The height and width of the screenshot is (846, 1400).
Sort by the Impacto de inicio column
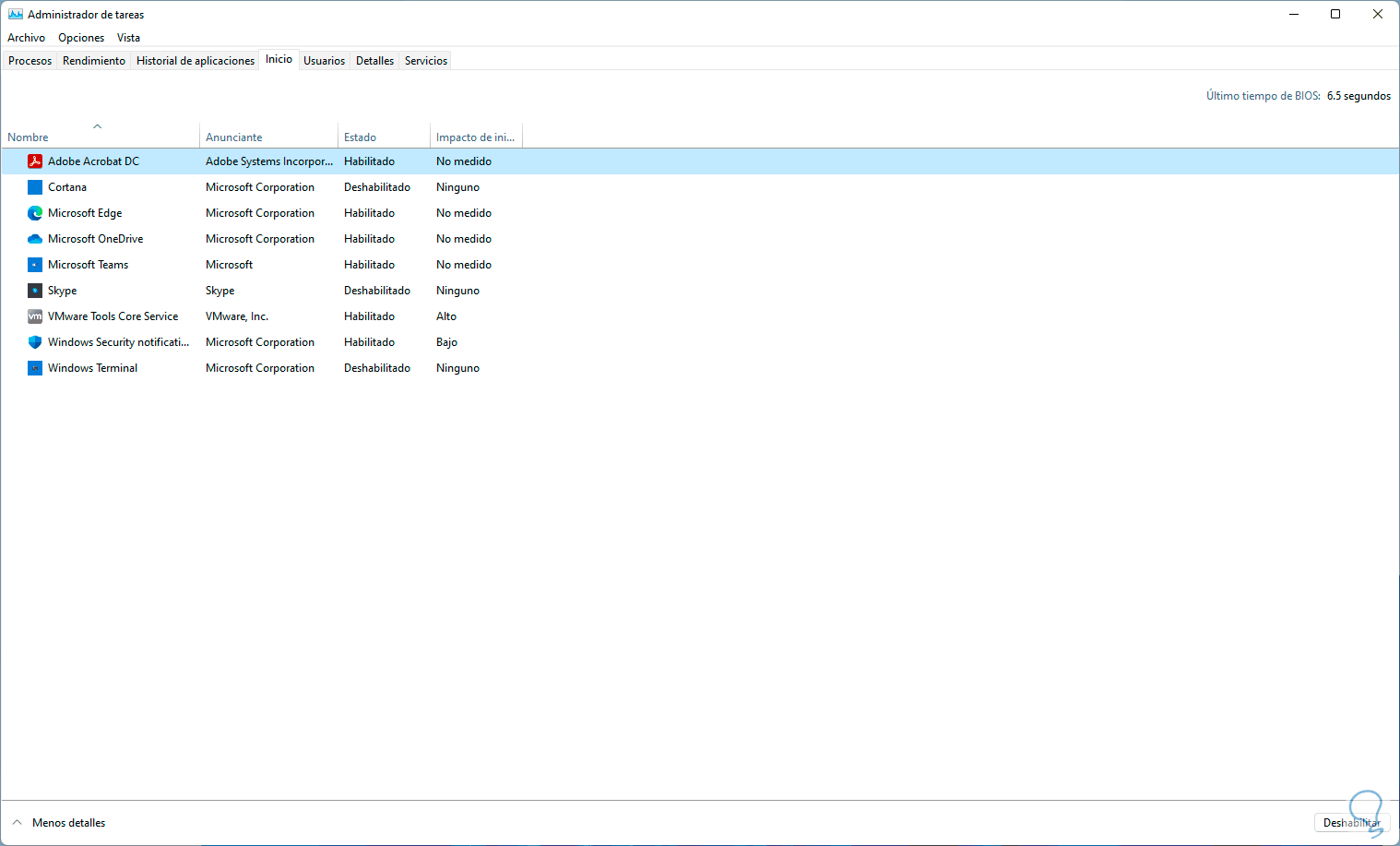pyautogui.click(x=476, y=137)
